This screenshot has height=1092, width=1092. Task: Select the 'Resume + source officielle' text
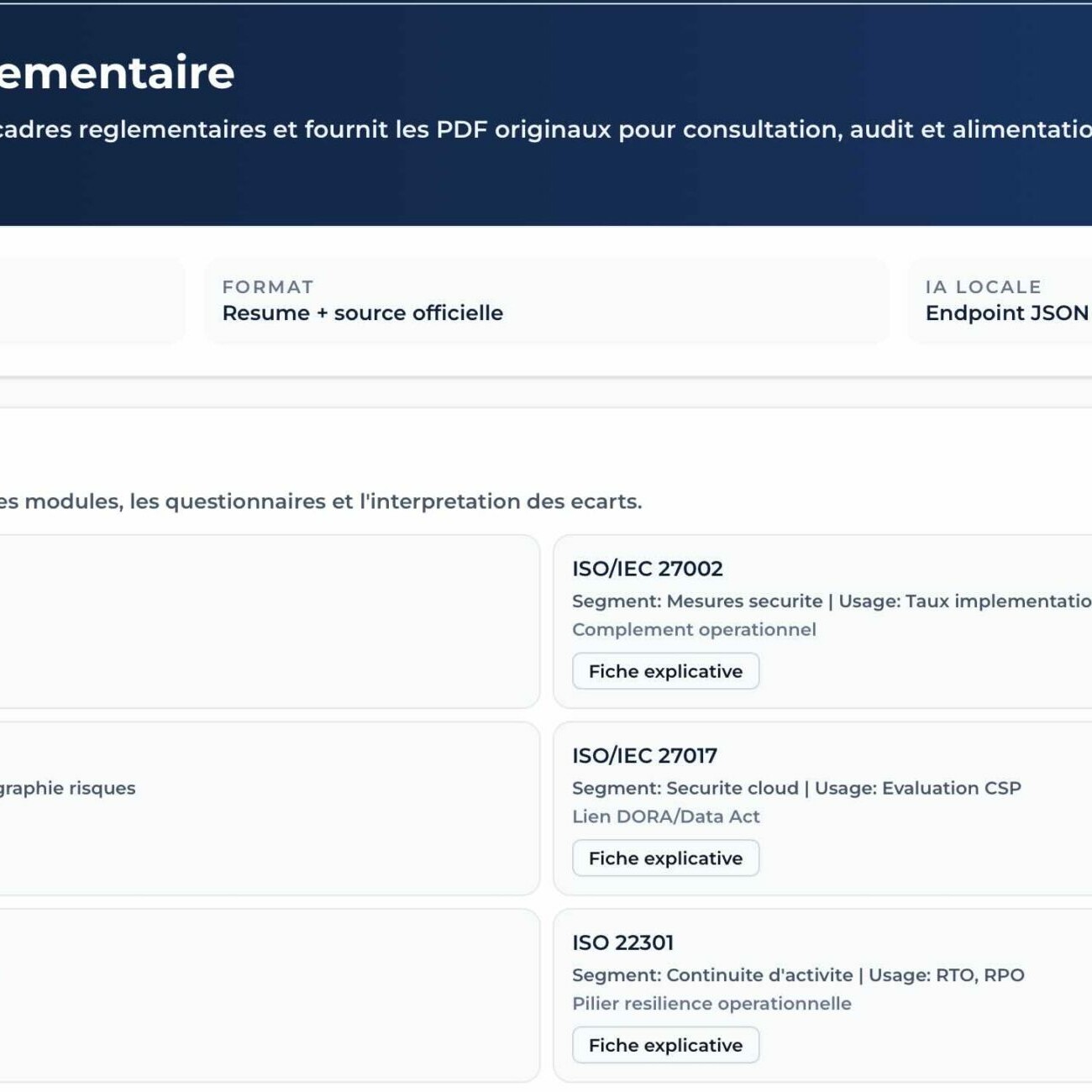coord(362,313)
